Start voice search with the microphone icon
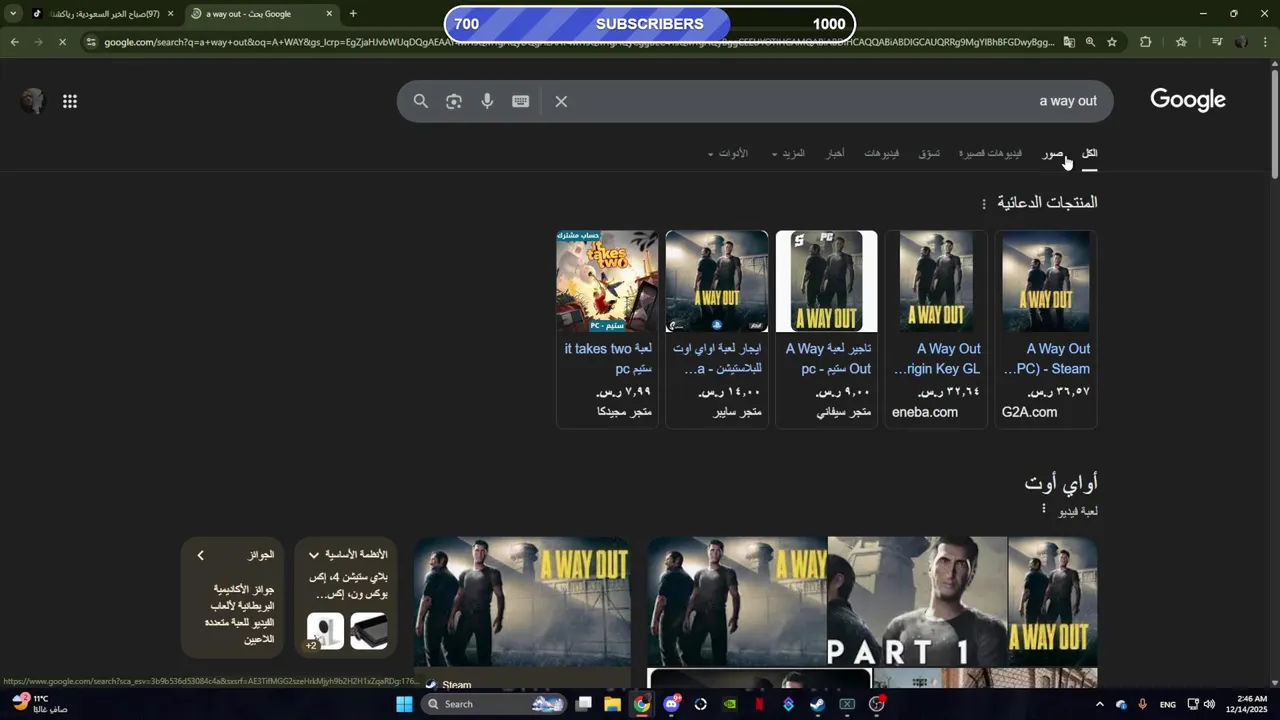The width and height of the screenshot is (1280, 720). tap(487, 101)
